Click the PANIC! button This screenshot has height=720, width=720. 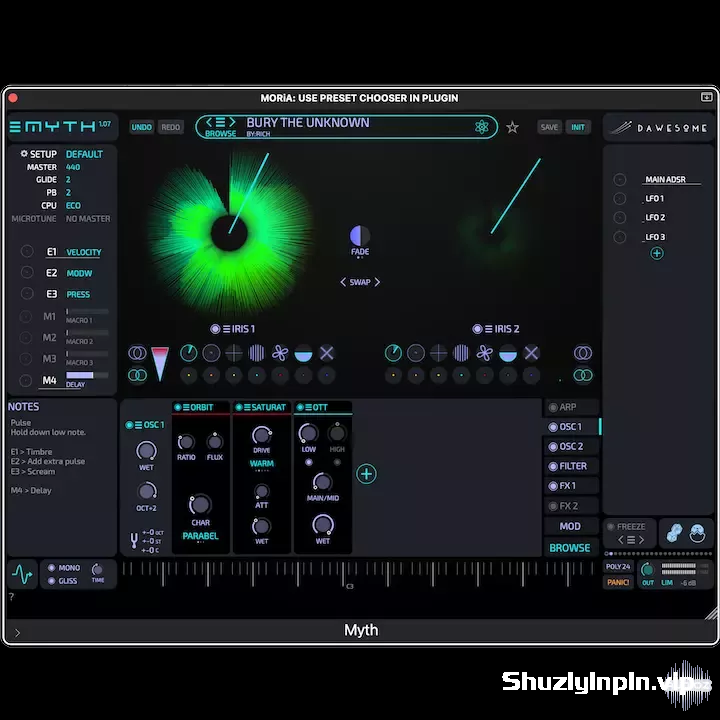(x=618, y=582)
